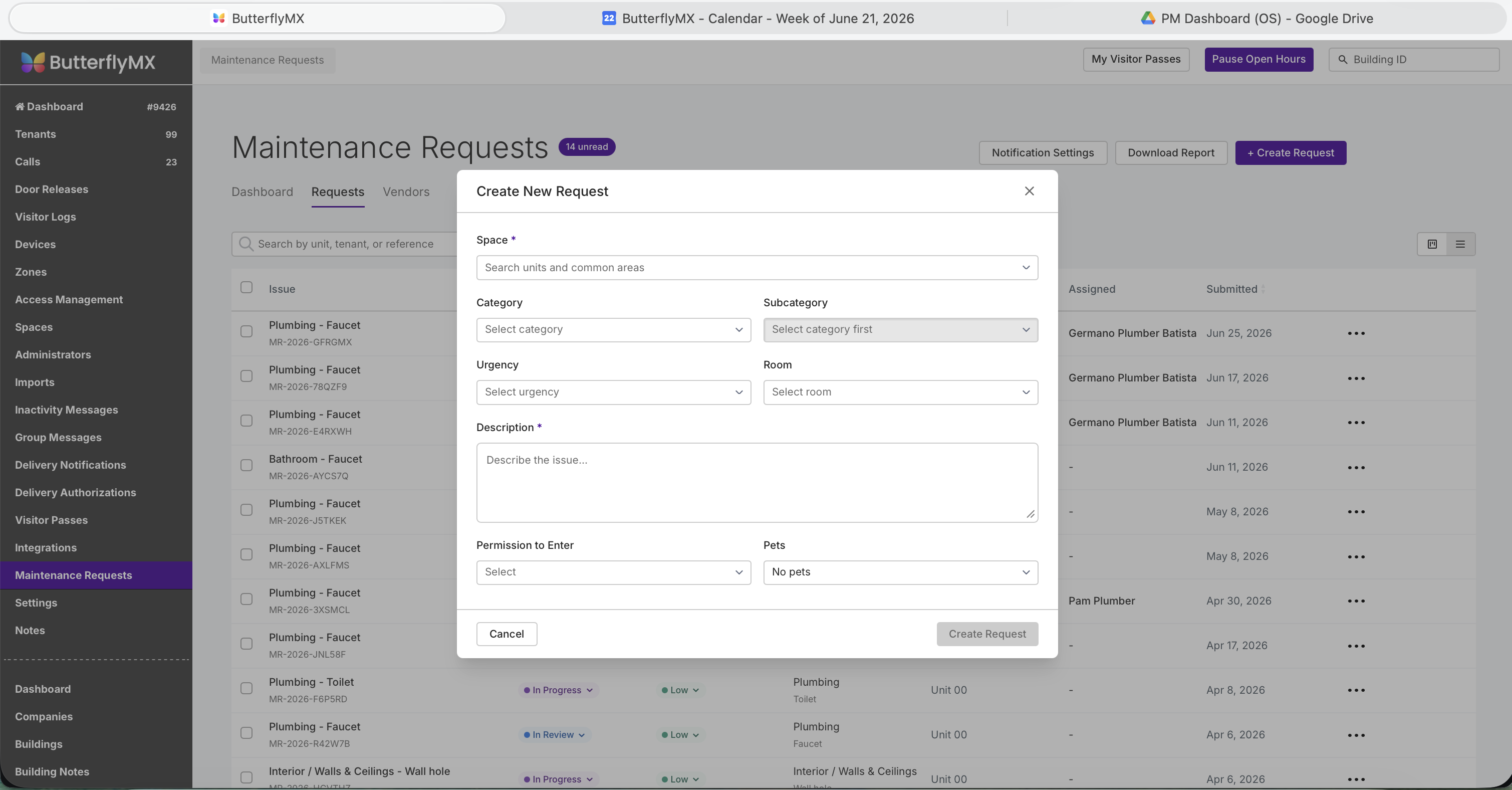Check the MR-2026-AYCS7Q request checkbox
Viewport: 1512px width, 790px height.
point(246,465)
